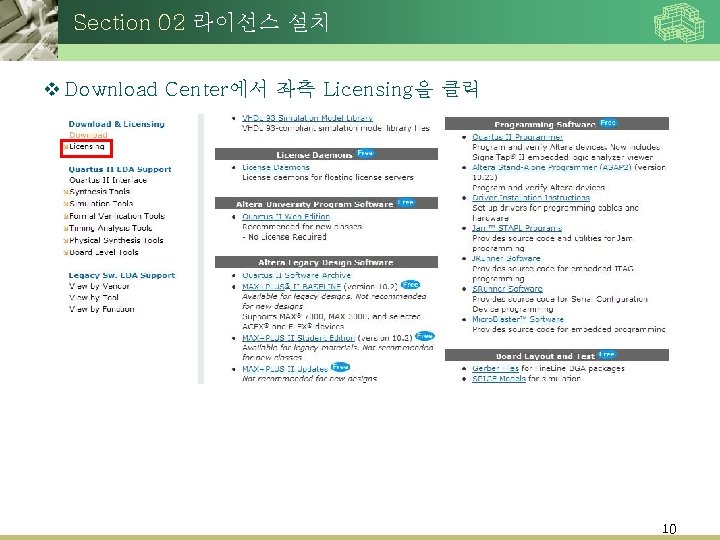
Task: Click page number 10
Action: point(669,529)
